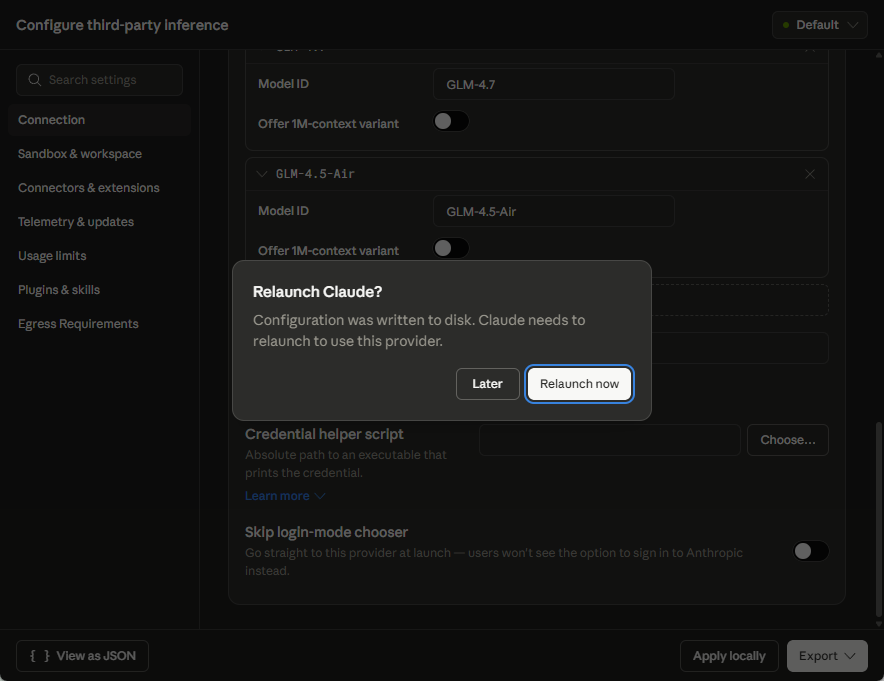The height and width of the screenshot is (681, 884).
Task: Dismiss dialog with Later button
Action: pyautogui.click(x=487, y=384)
